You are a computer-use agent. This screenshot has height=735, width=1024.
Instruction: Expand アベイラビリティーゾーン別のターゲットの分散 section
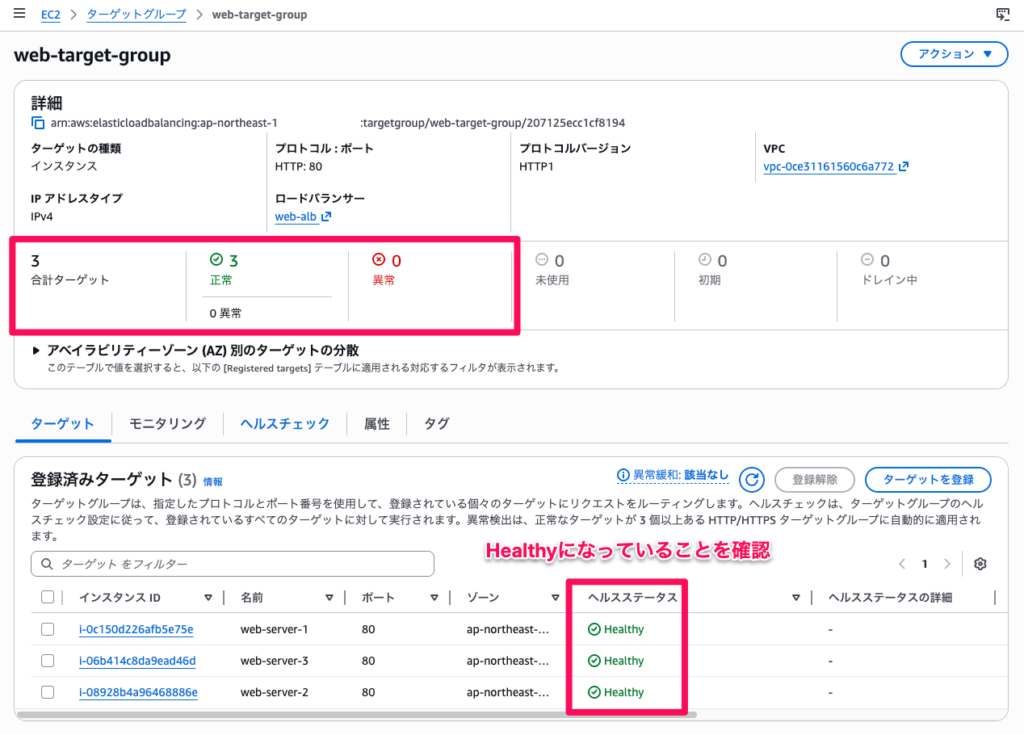pyautogui.click(x=37, y=350)
